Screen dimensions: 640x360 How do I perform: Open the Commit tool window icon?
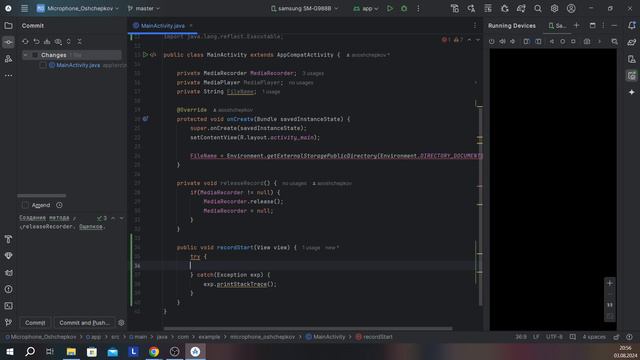8,42
